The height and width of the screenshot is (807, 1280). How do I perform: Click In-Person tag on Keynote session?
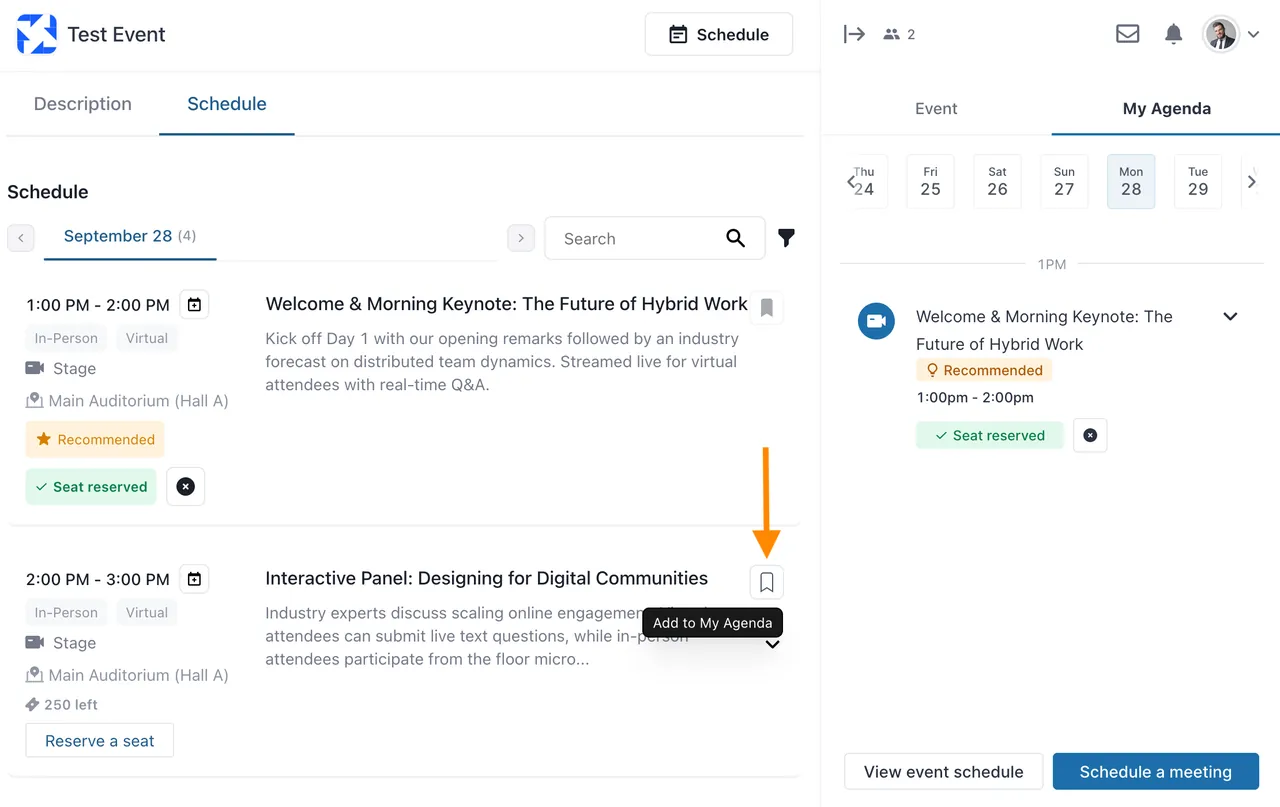pyautogui.click(x=66, y=338)
